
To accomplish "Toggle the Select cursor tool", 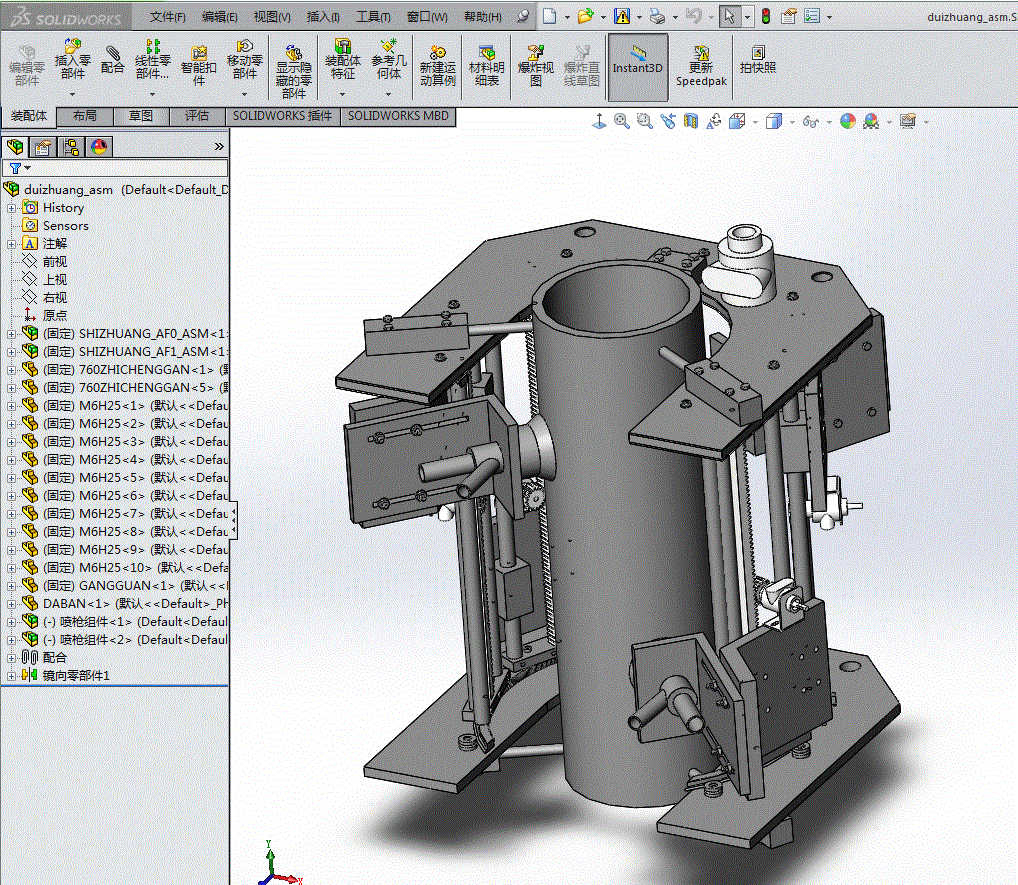I will [729, 16].
